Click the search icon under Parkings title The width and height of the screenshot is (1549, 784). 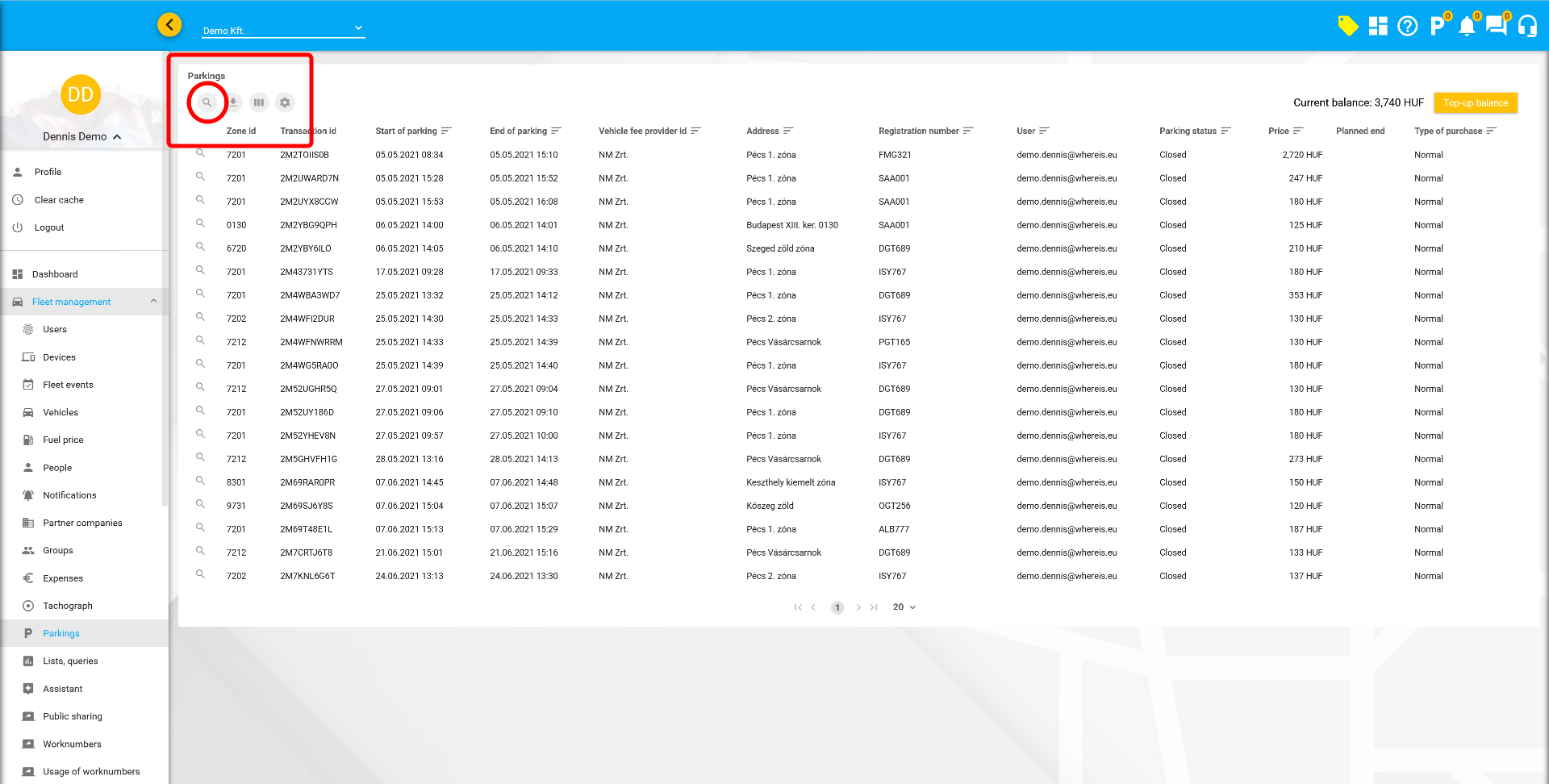pyautogui.click(x=207, y=102)
